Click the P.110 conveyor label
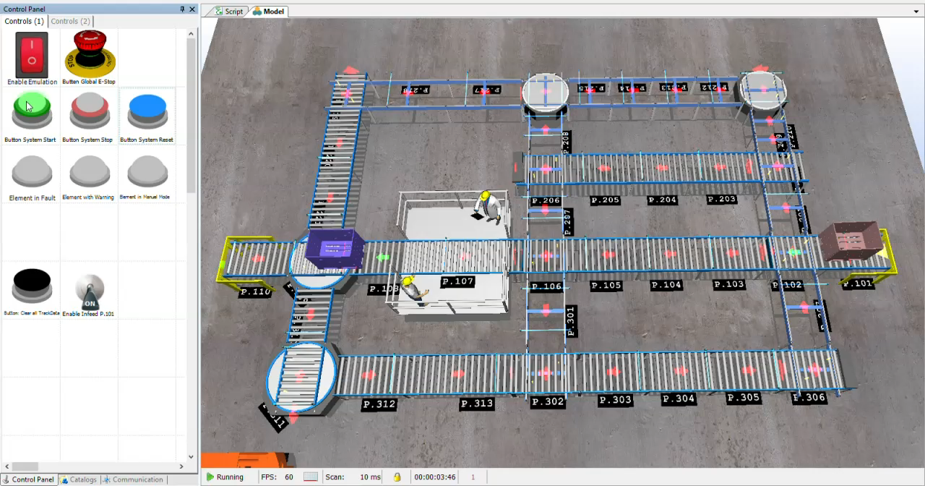Viewport: 925px width, 486px height. tap(255, 291)
